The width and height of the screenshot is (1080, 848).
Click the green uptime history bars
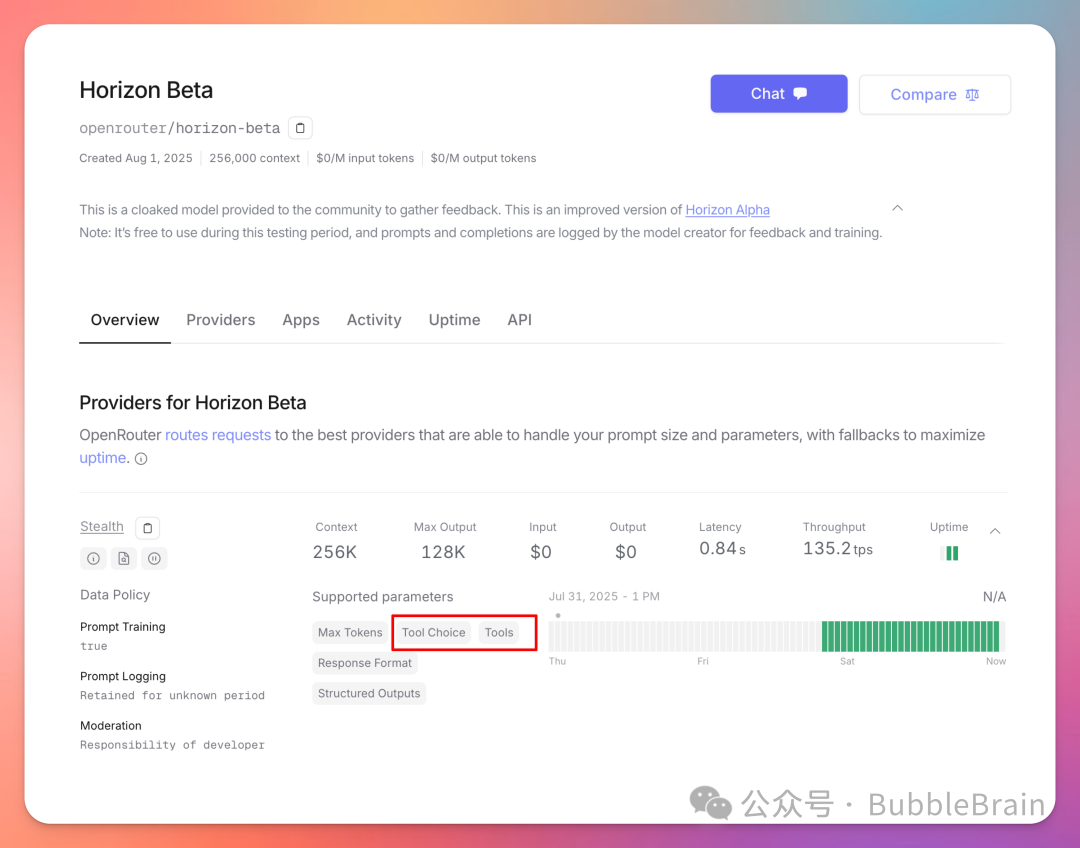[911, 637]
